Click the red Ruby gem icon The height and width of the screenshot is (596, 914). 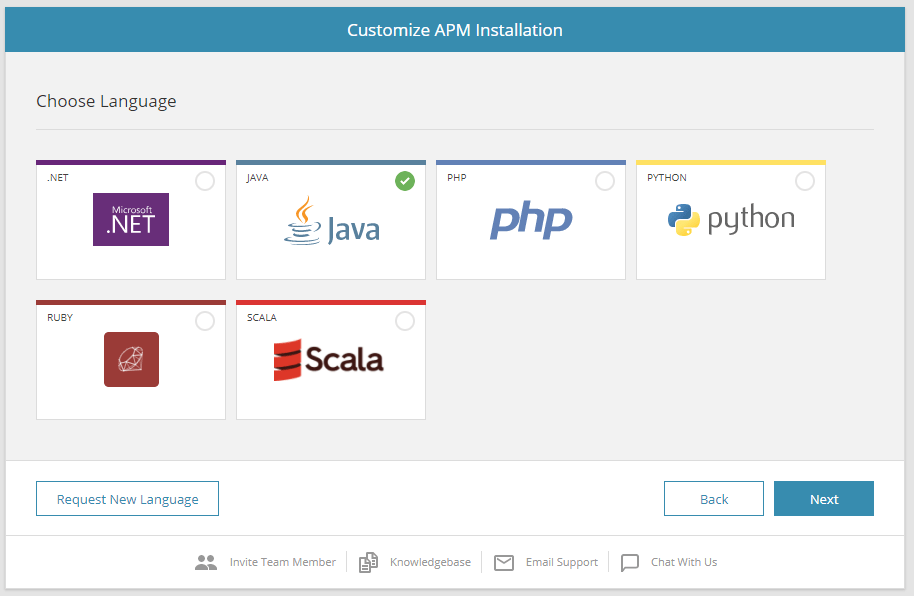pos(131,359)
